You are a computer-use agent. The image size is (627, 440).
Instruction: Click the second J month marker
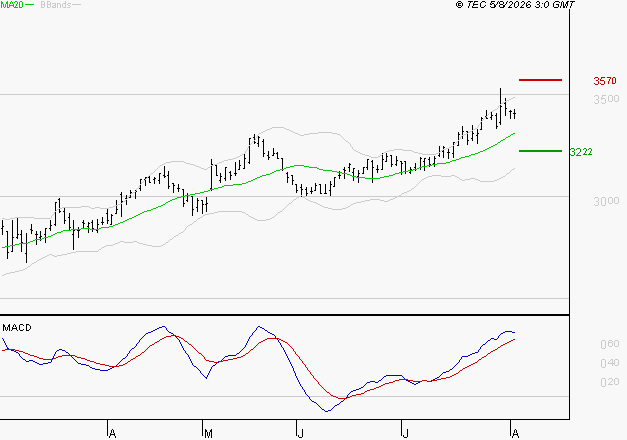[x=405, y=433]
